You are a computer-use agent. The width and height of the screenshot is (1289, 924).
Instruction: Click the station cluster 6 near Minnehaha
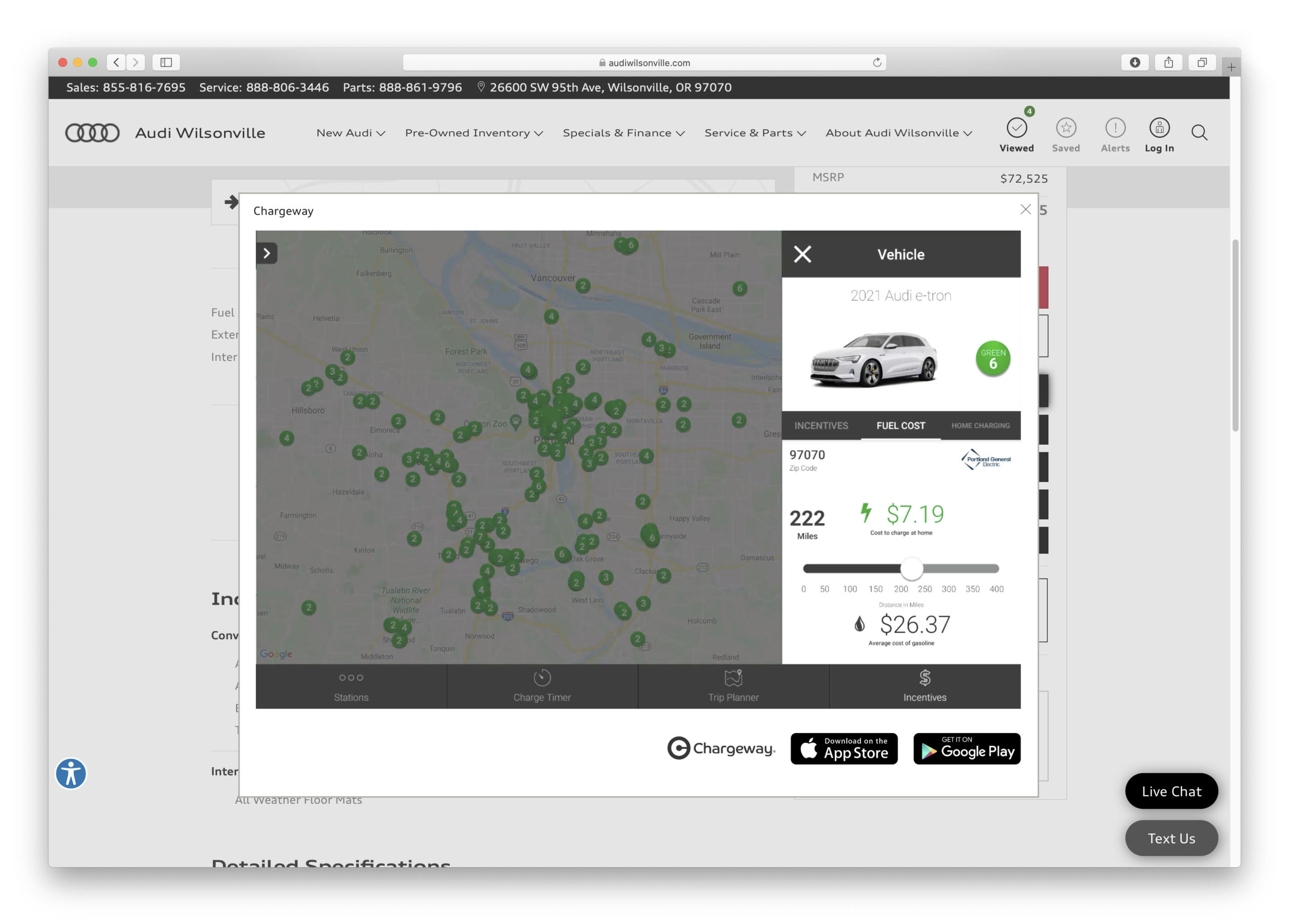point(630,245)
